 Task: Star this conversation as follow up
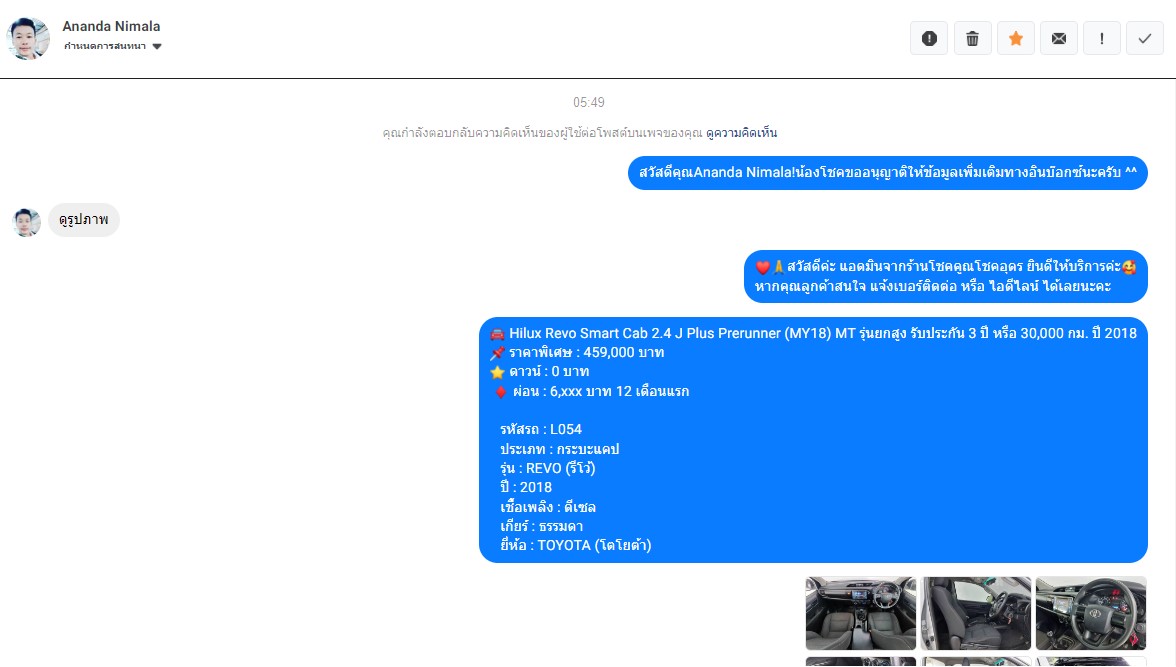tap(1016, 38)
